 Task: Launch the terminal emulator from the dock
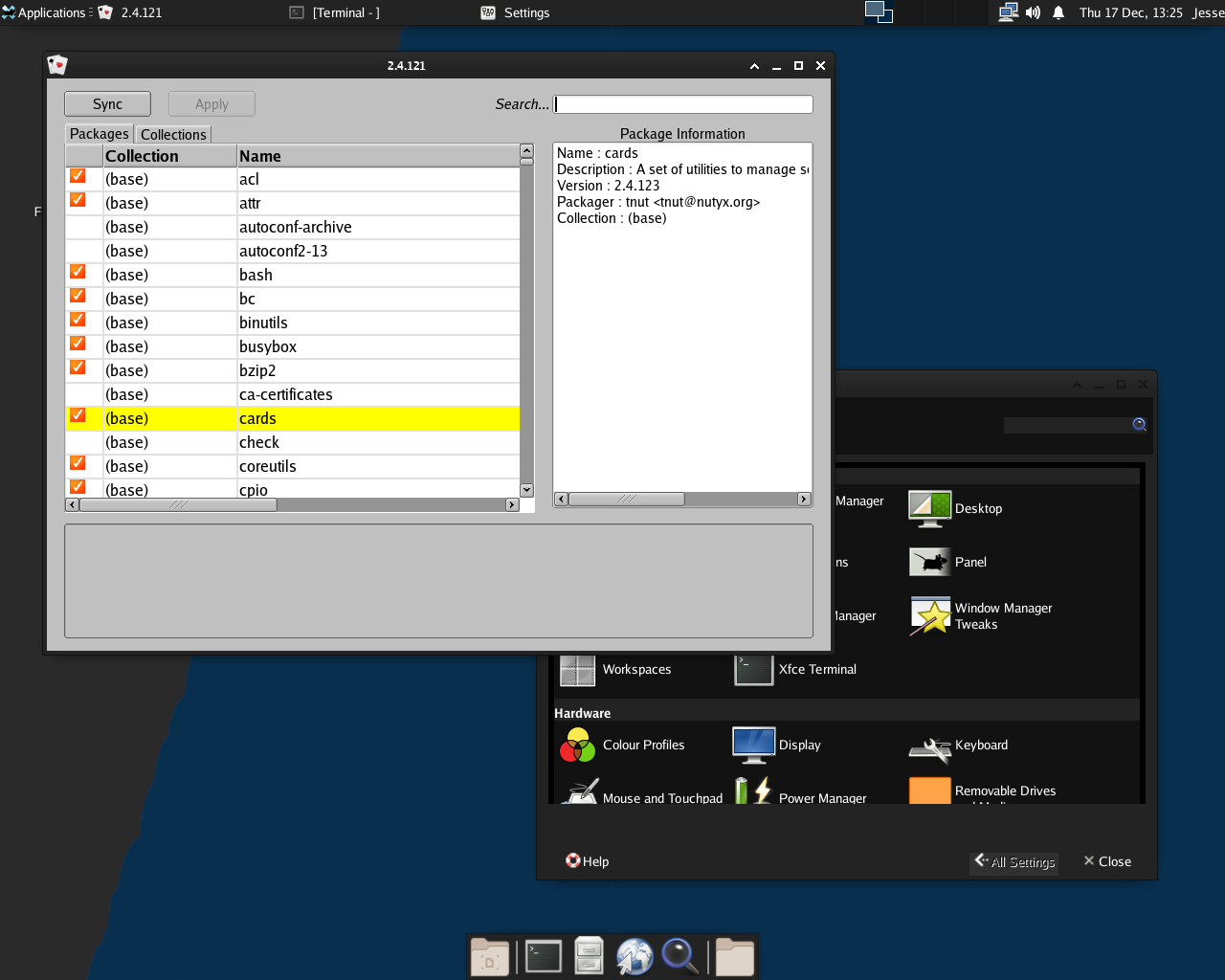pyautogui.click(x=543, y=956)
